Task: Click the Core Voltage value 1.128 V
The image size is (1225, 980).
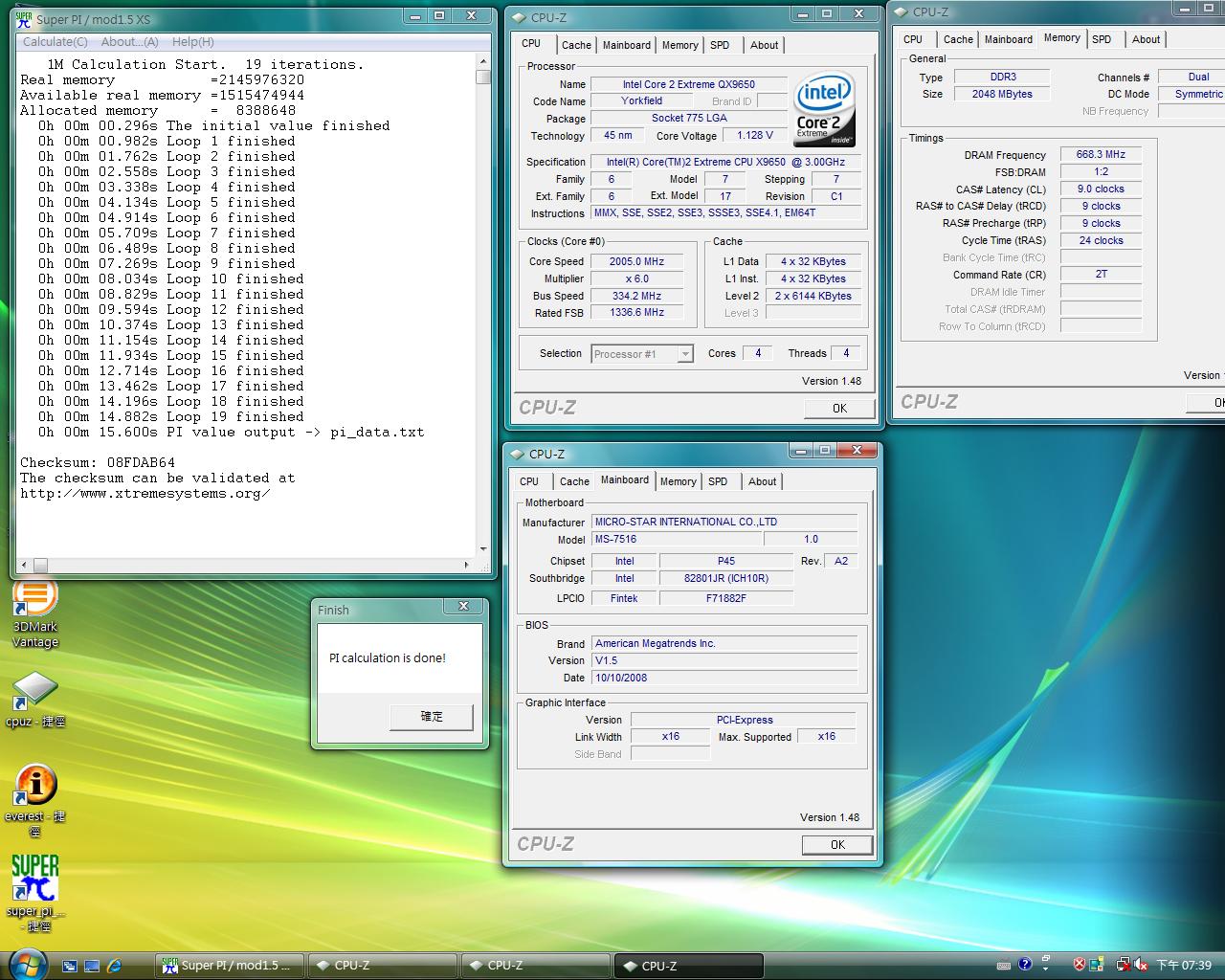Action: pos(755,135)
